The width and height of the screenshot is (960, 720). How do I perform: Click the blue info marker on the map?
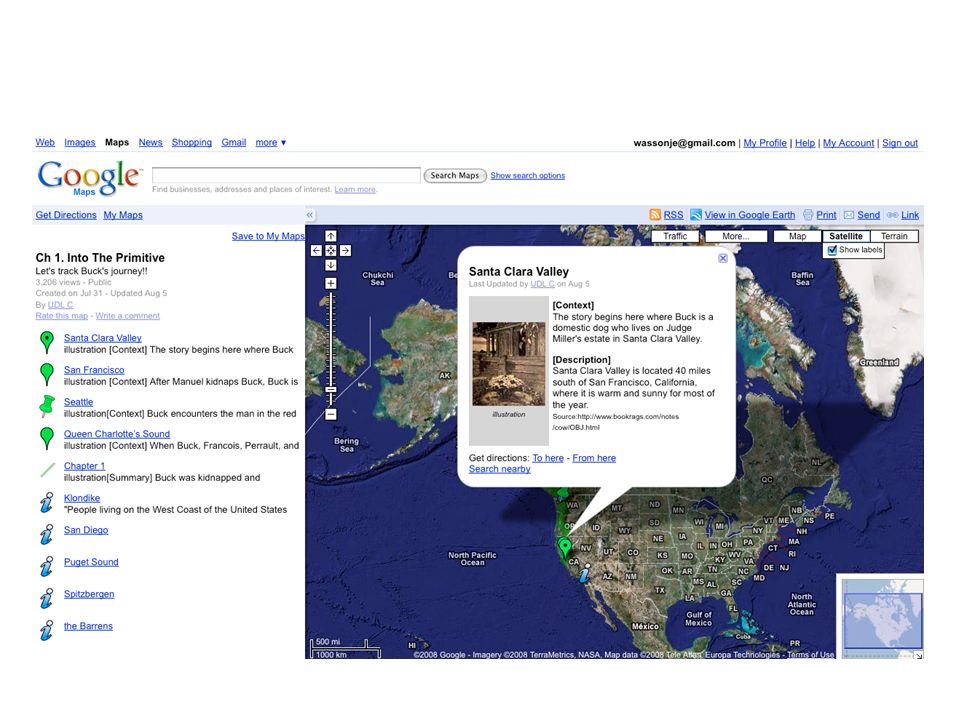tap(585, 573)
